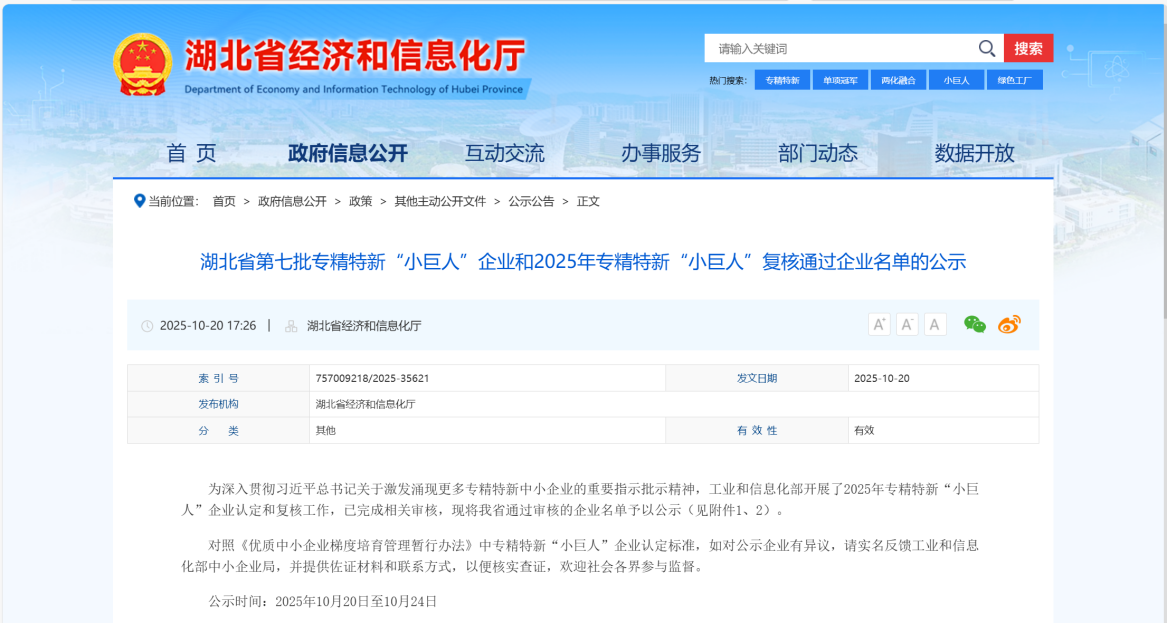Reset font size with plain A icon
Image resolution: width=1167 pixels, height=623 pixels.
[x=935, y=324]
